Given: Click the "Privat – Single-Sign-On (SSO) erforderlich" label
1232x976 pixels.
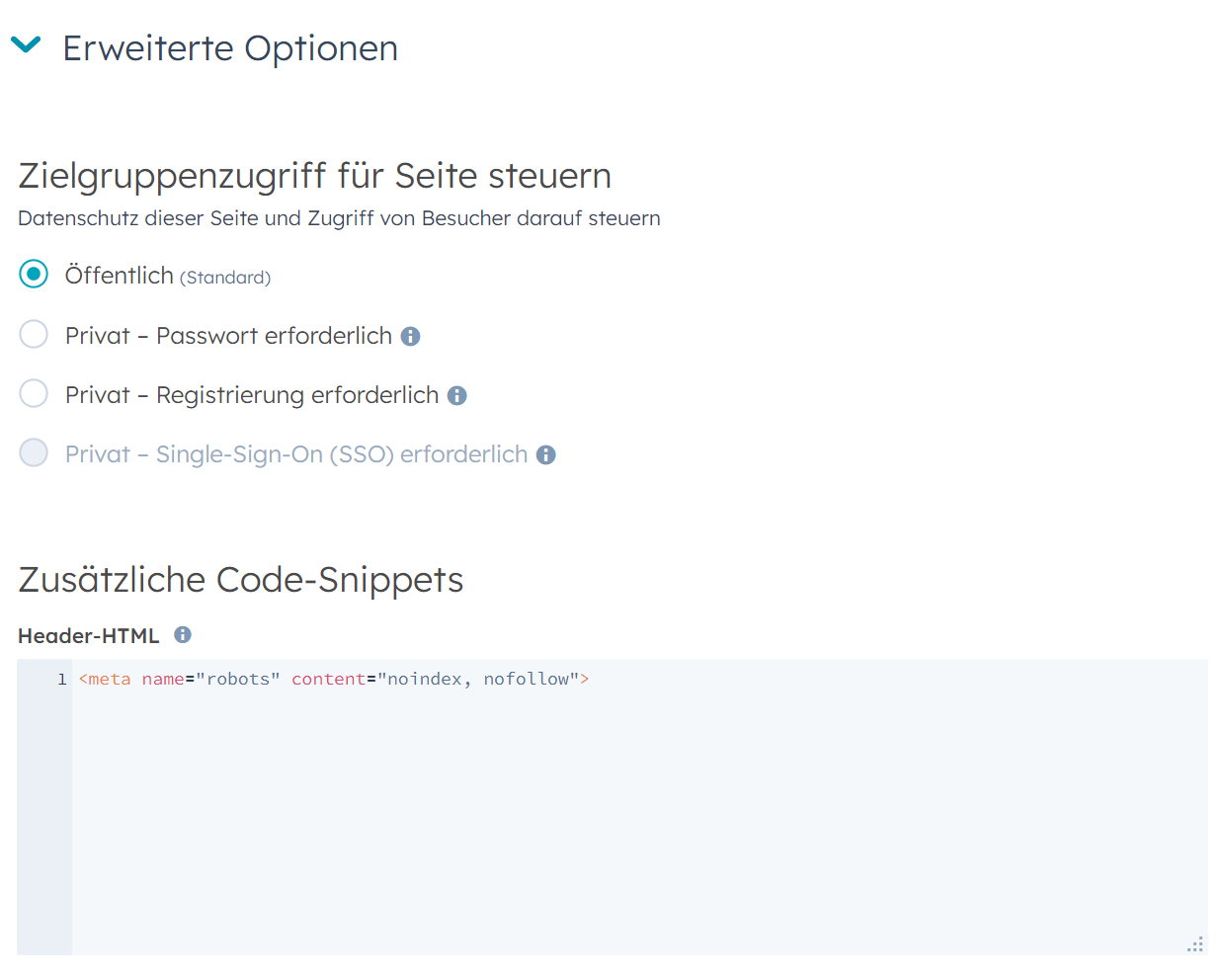Looking at the screenshot, I should tap(296, 454).
